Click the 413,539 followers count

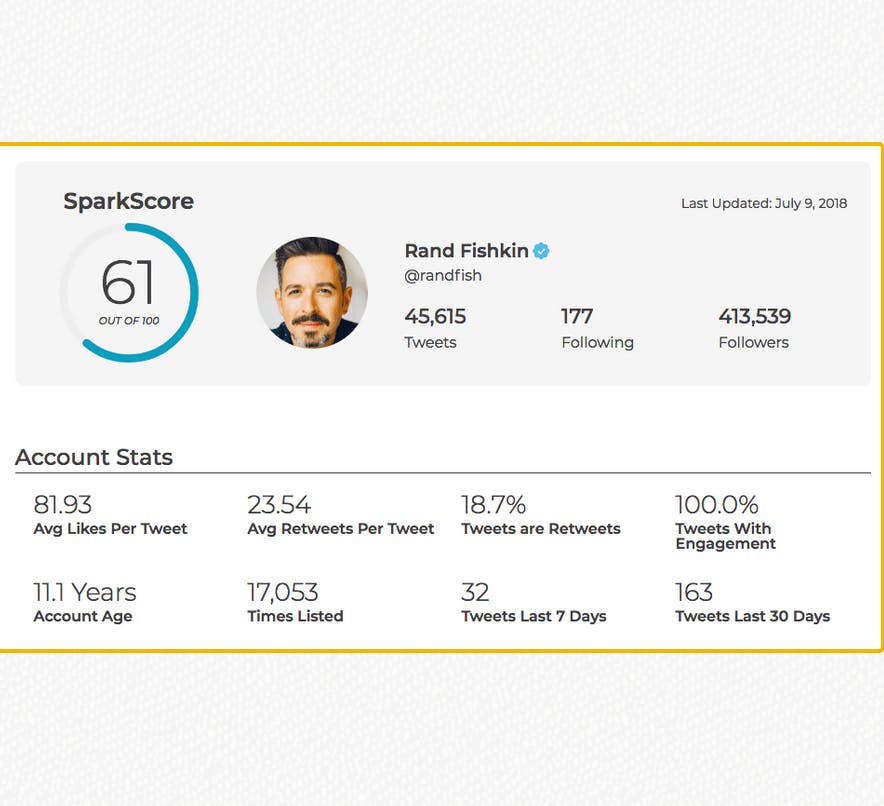pyautogui.click(x=755, y=316)
